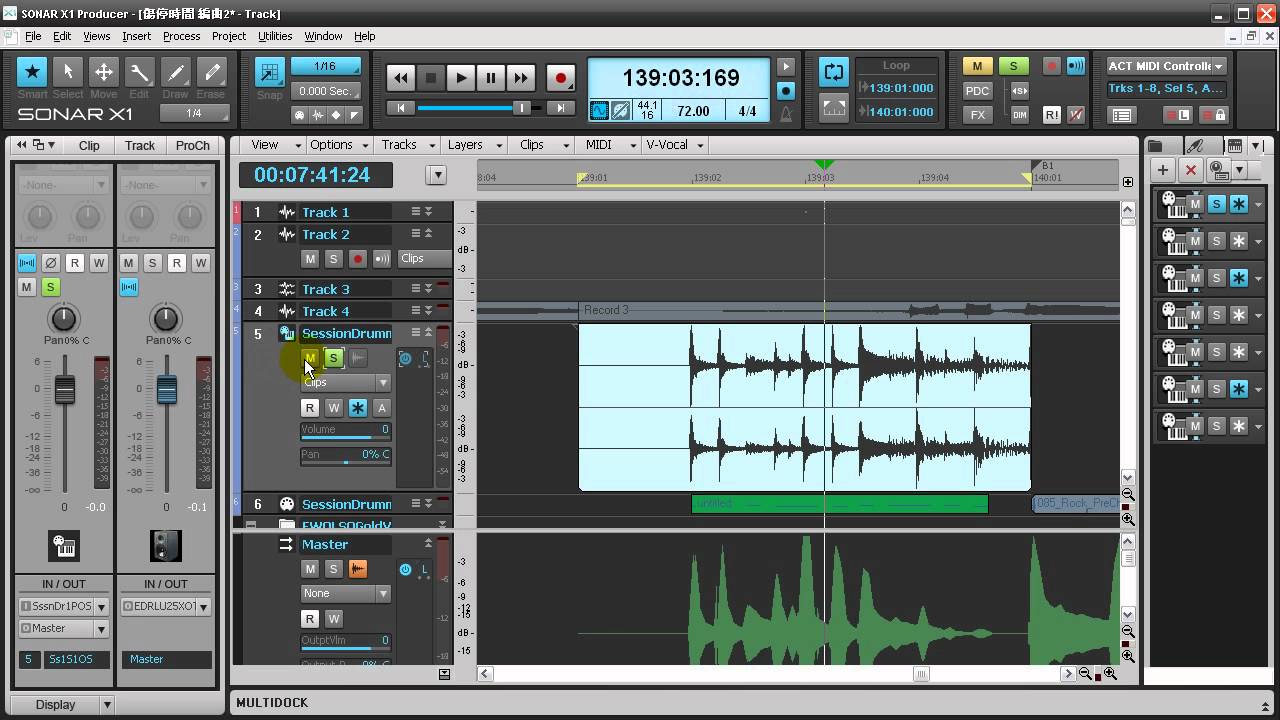Viewport: 1280px width, 720px height.
Task: Open the Edit menu
Action: [62, 36]
